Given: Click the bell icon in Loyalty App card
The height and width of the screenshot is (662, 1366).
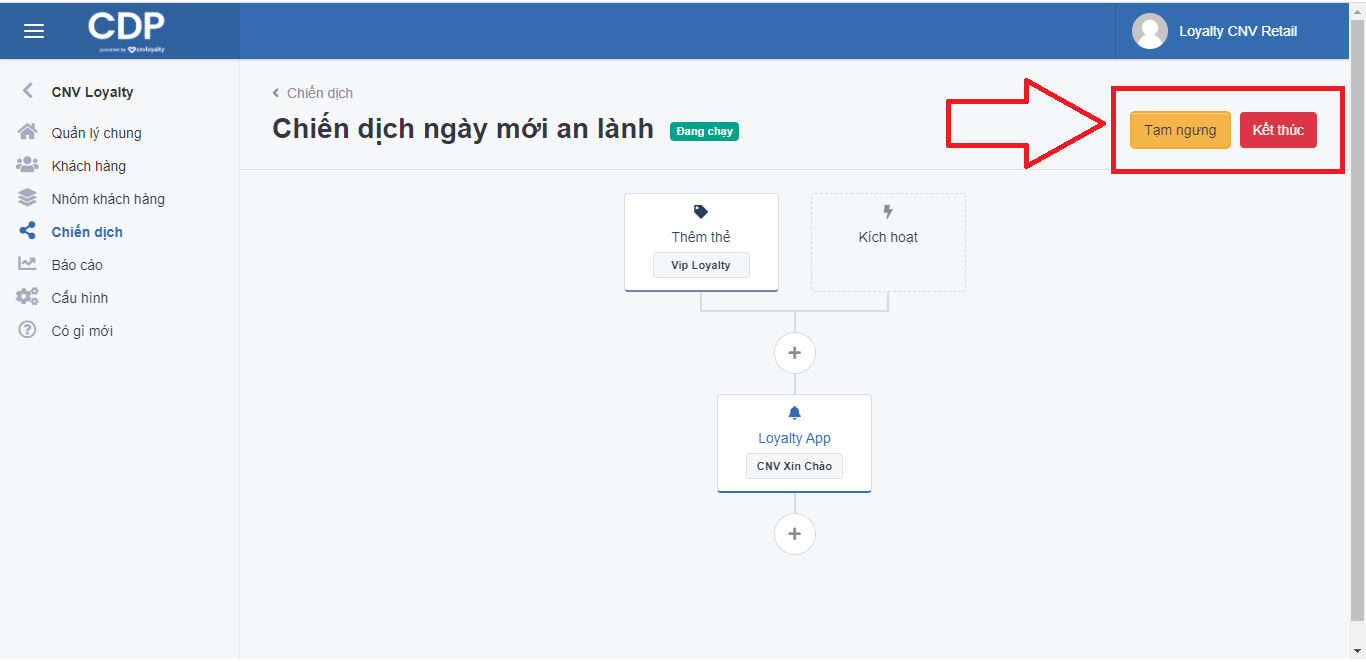Looking at the screenshot, I should 795,413.
